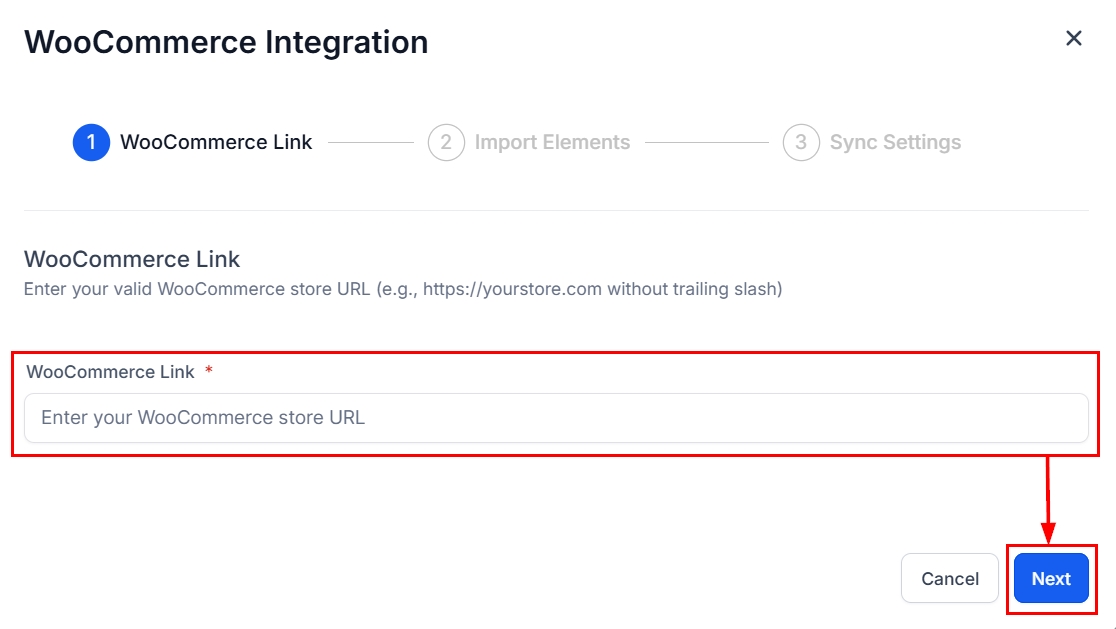Click the red required asterisk
This screenshot has height=629, width=1116.
[x=209, y=371]
